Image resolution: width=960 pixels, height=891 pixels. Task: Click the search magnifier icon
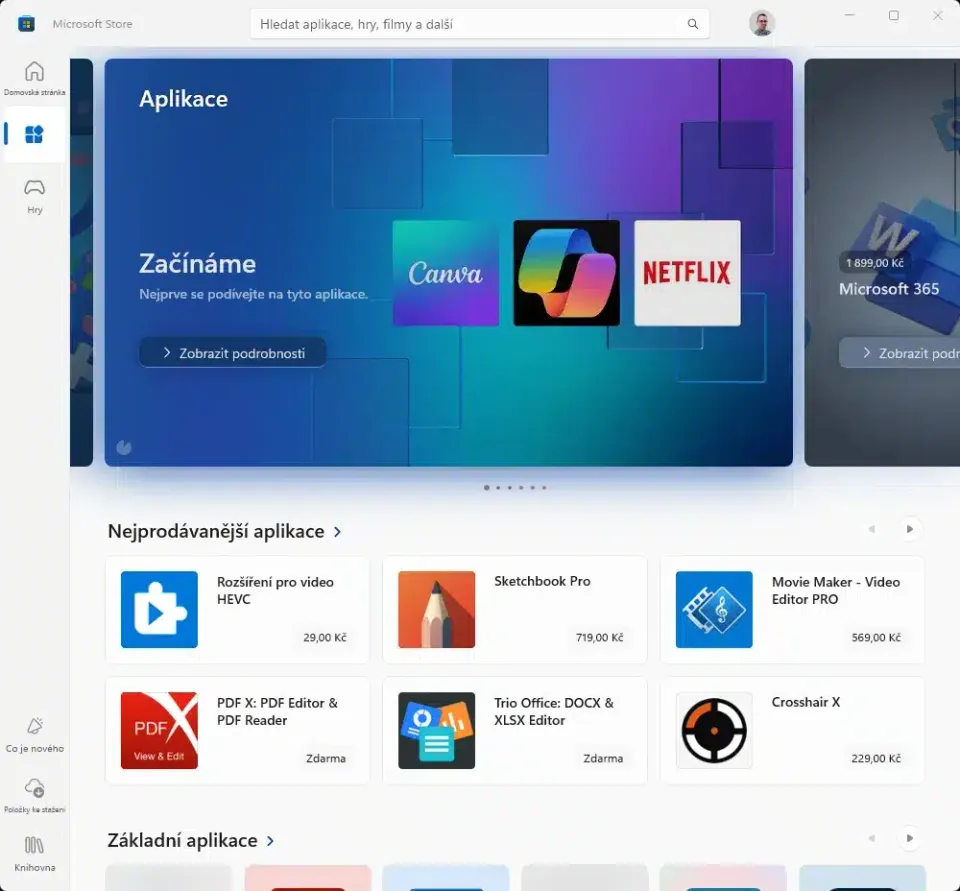click(x=692, y=23)
